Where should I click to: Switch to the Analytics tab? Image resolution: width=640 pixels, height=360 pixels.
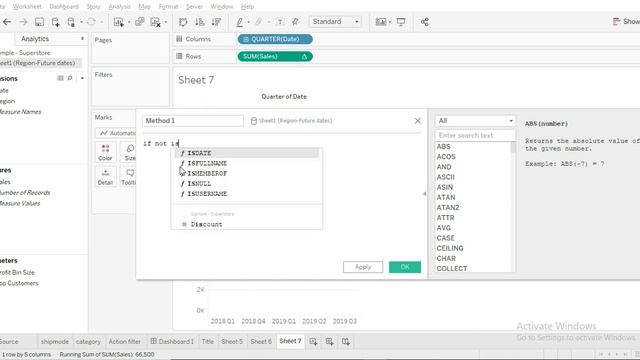pyautogui.click(x=35, y=39)
